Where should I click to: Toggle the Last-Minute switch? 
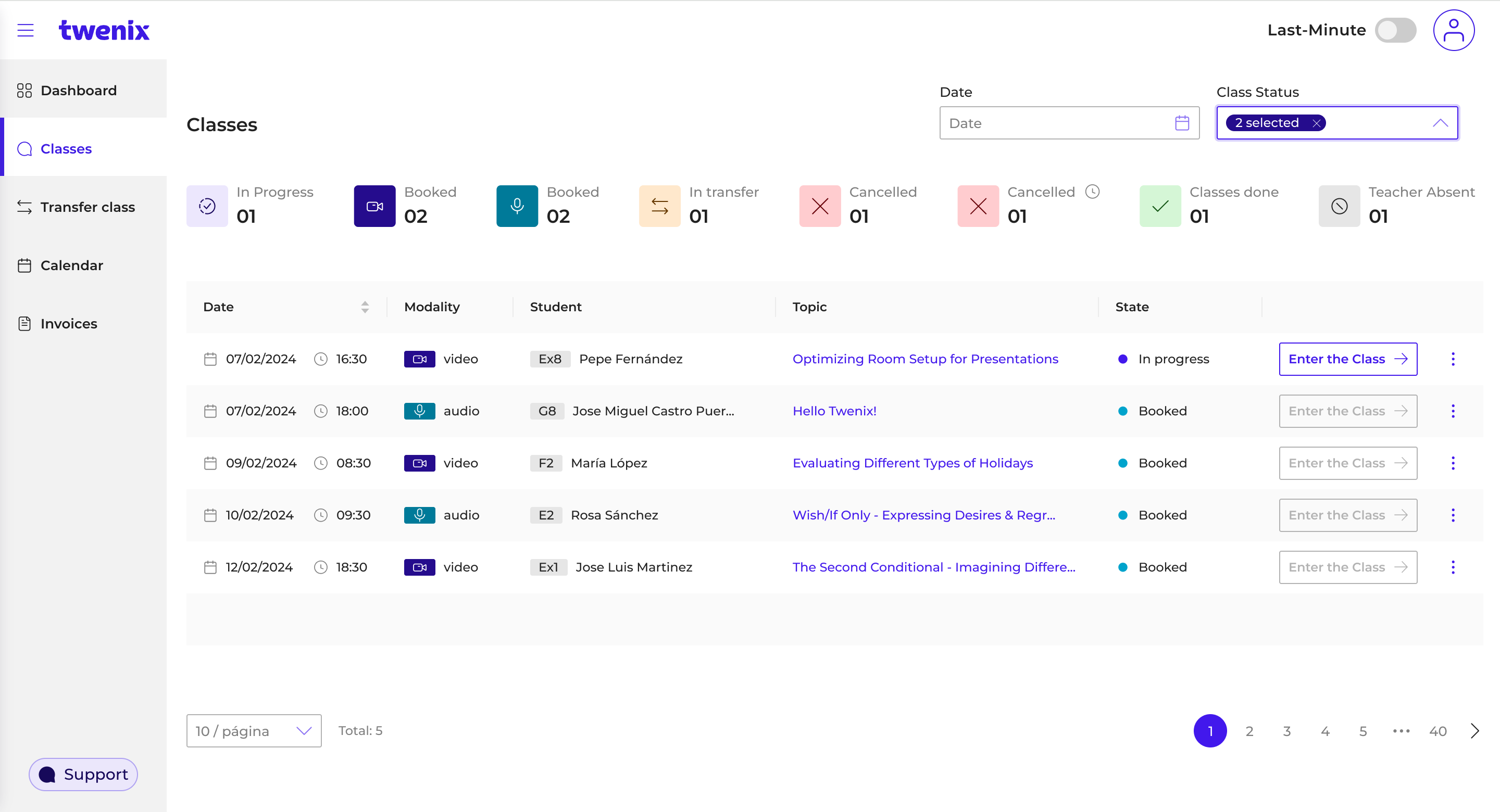1395,30
